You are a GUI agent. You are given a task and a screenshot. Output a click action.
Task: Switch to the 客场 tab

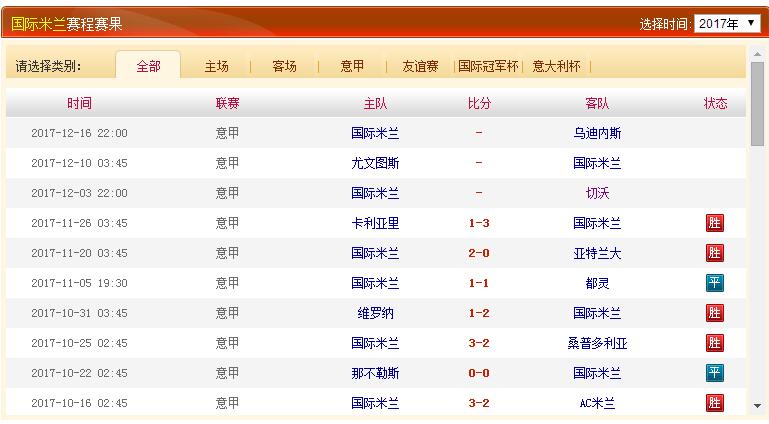(x=284, y=66)
